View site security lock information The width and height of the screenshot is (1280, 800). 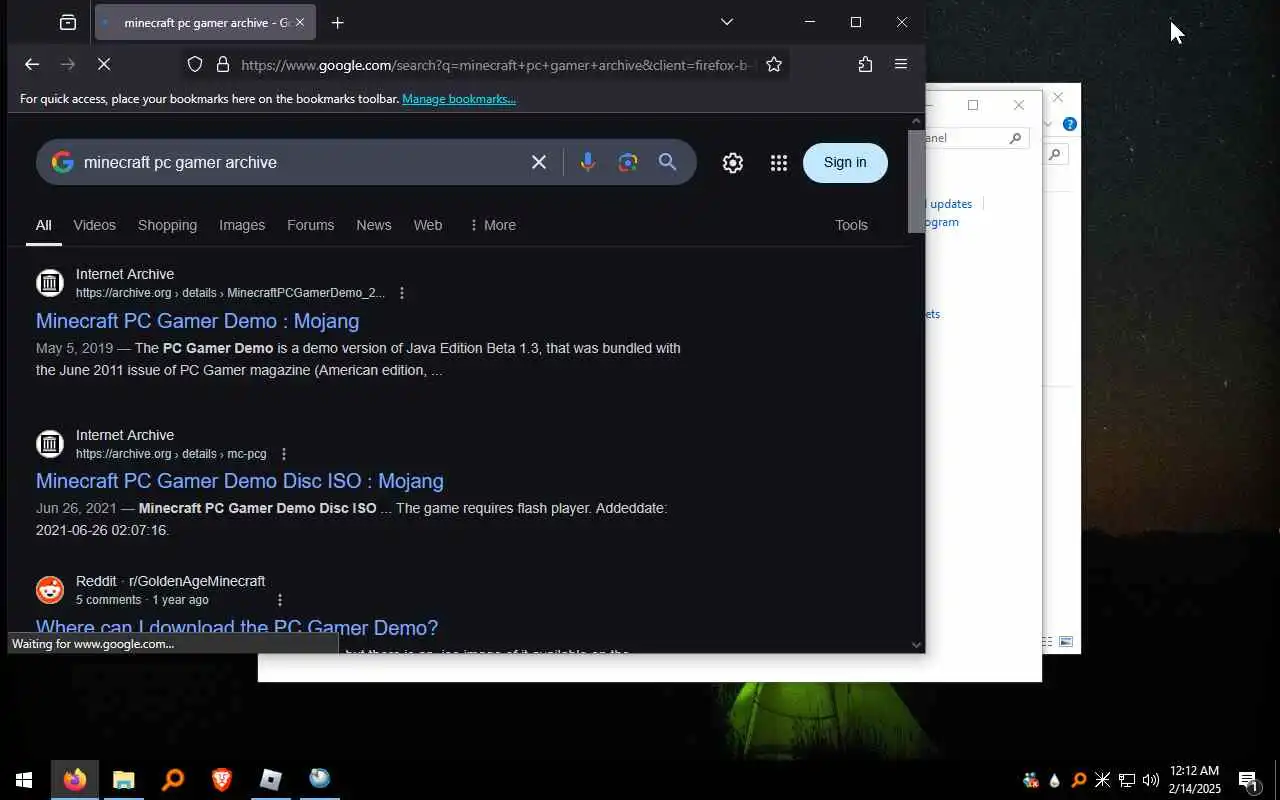[223, 64]
